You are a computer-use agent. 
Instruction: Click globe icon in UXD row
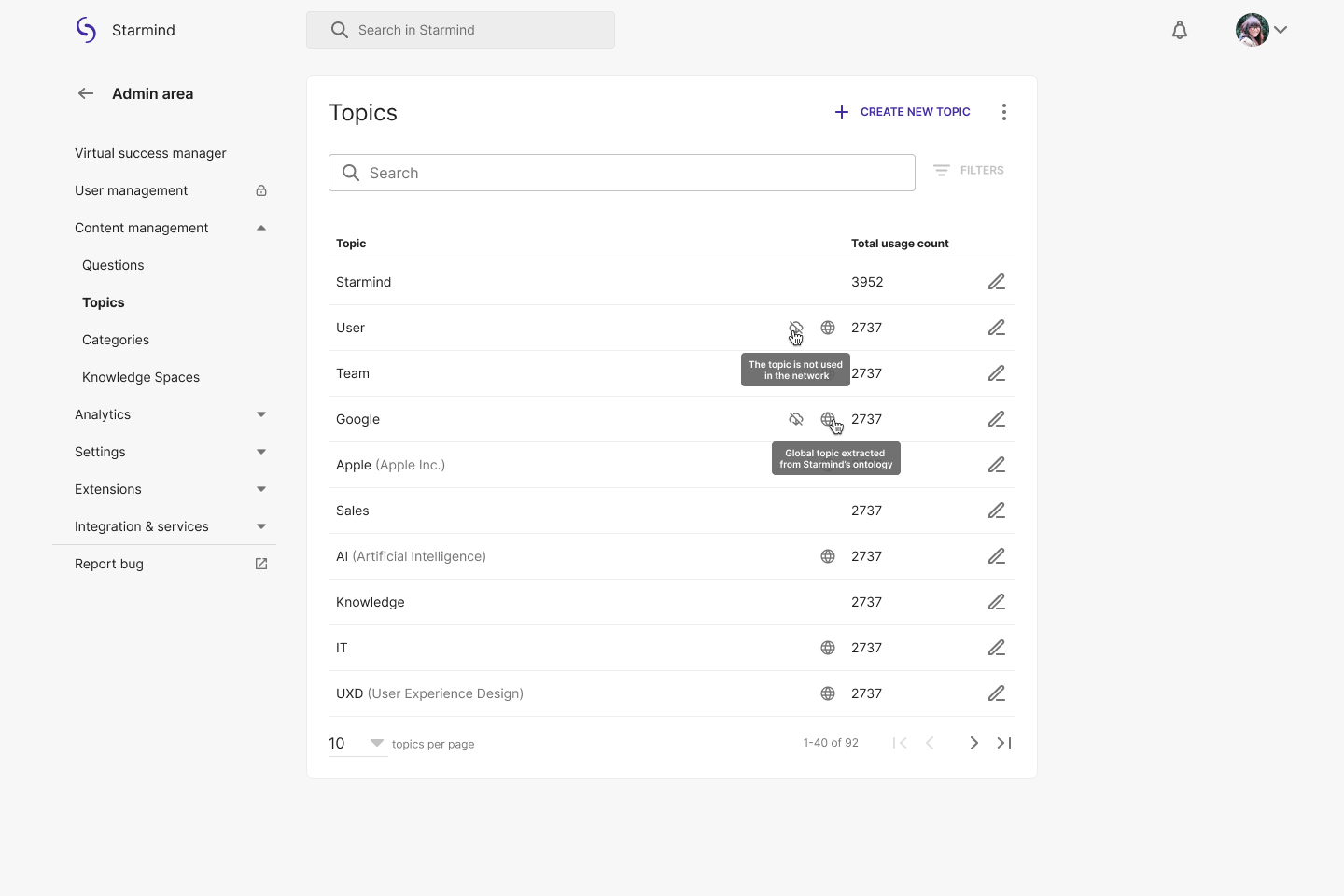coord(828,693)
